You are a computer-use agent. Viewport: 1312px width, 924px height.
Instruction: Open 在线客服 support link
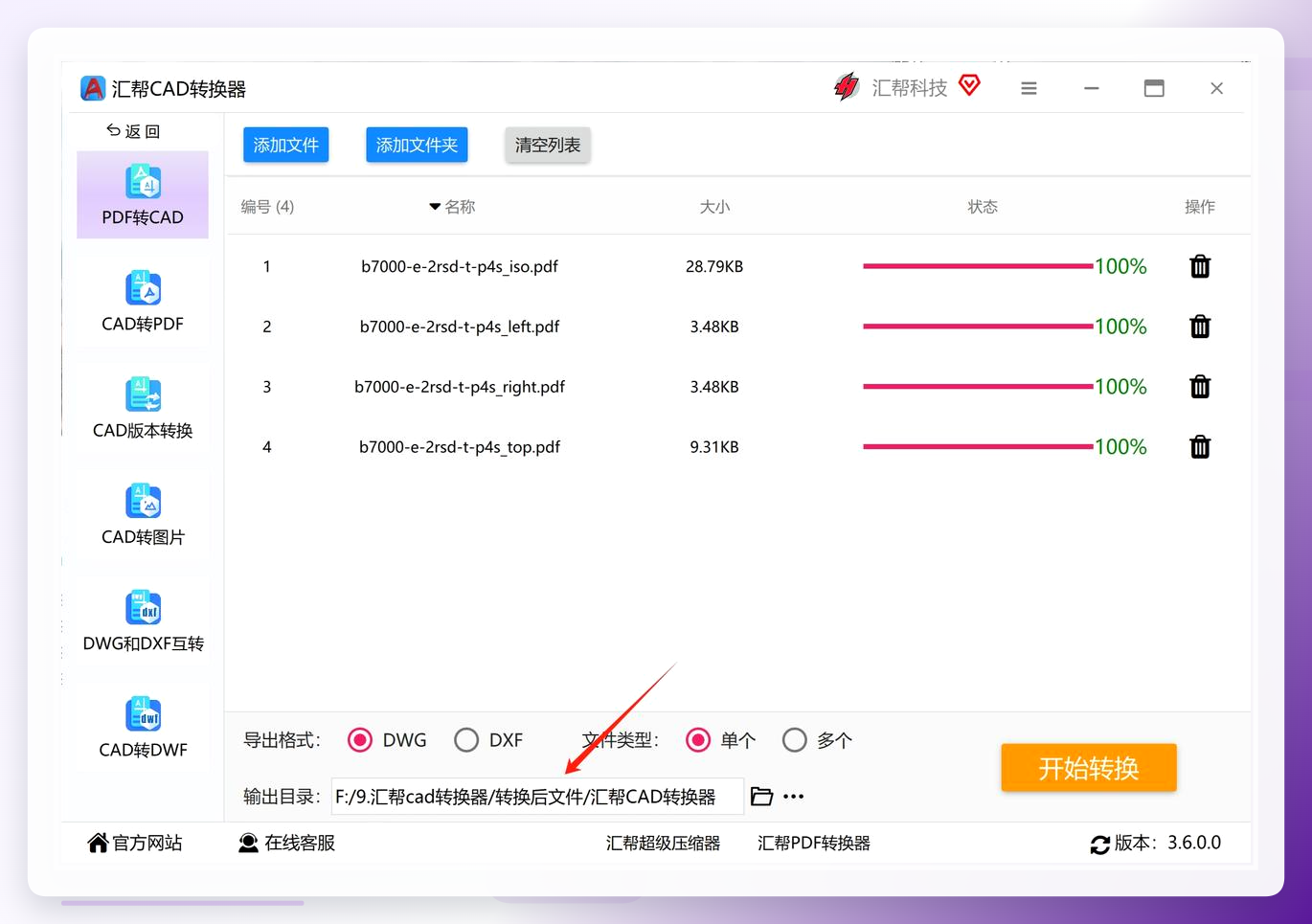coord(286,843)
